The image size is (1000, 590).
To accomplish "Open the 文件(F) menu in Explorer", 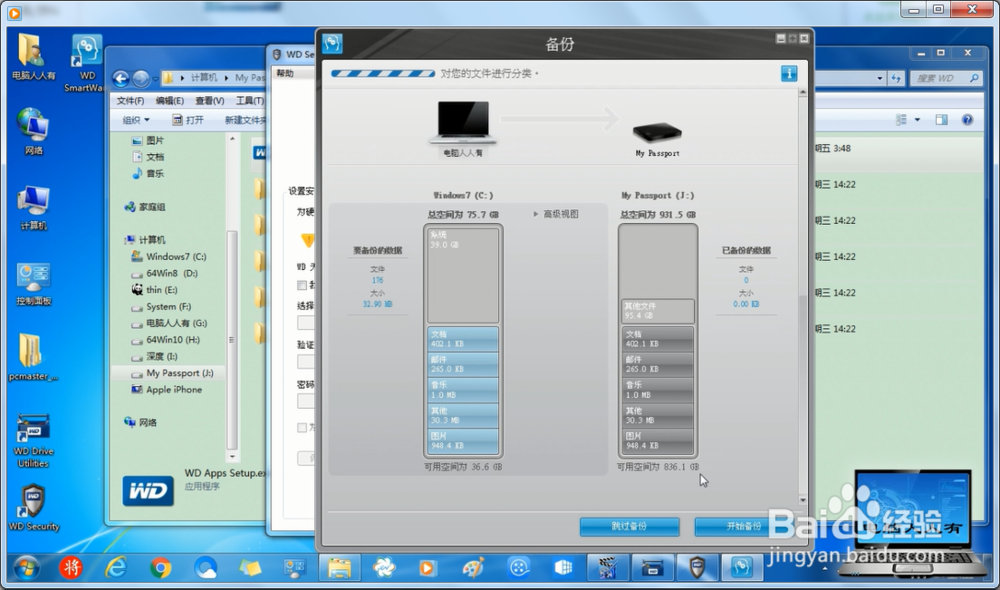I will coord(130,101).
